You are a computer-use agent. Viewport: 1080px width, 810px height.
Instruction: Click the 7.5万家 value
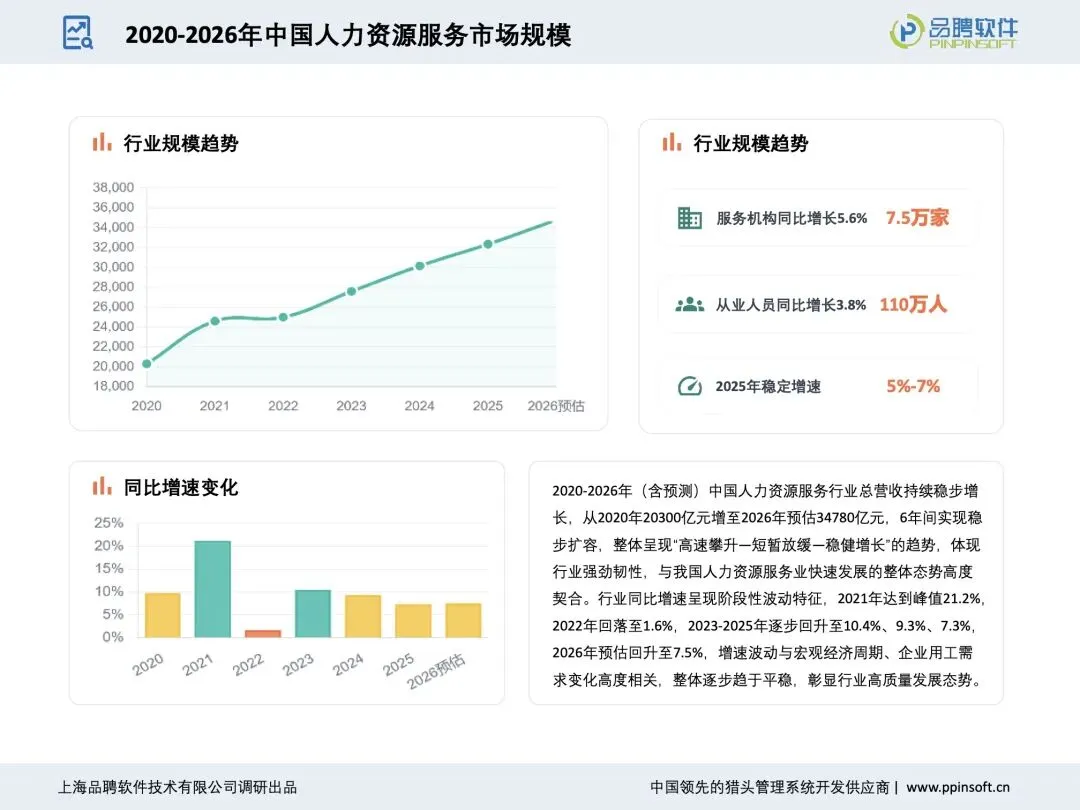click(917, 218)
